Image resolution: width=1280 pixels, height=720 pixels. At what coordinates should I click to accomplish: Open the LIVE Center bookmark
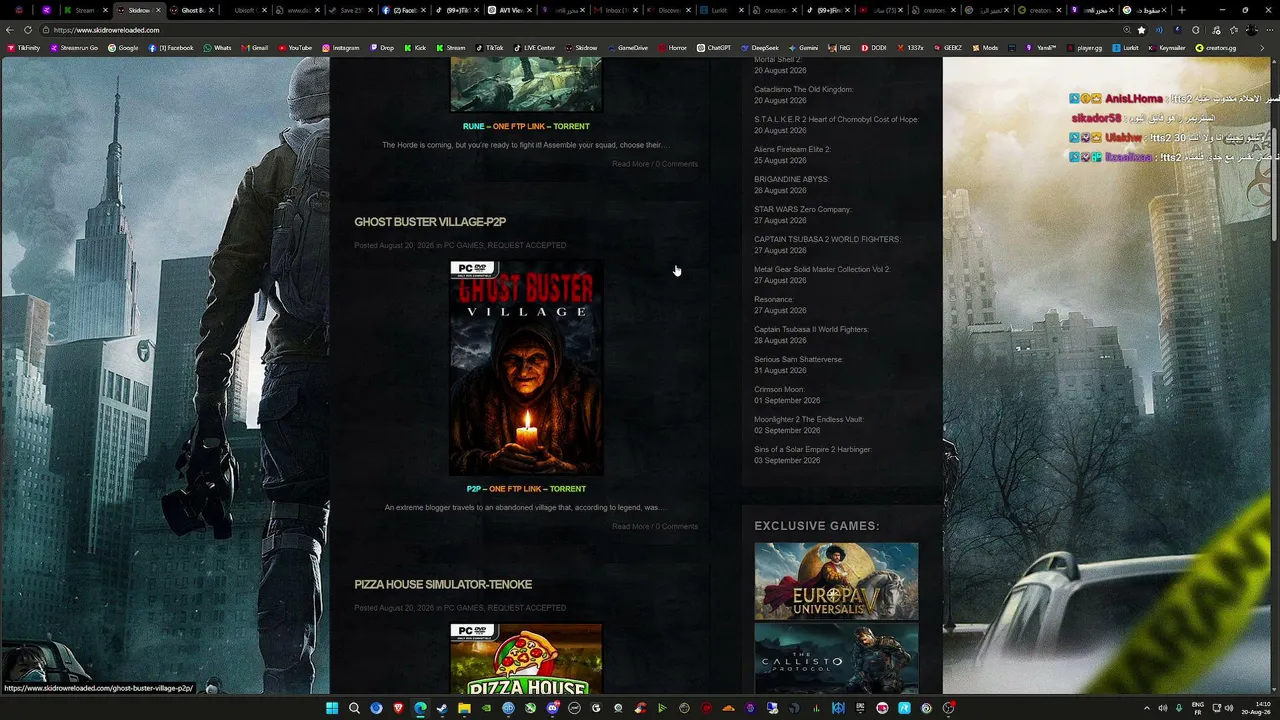[534, 48]
